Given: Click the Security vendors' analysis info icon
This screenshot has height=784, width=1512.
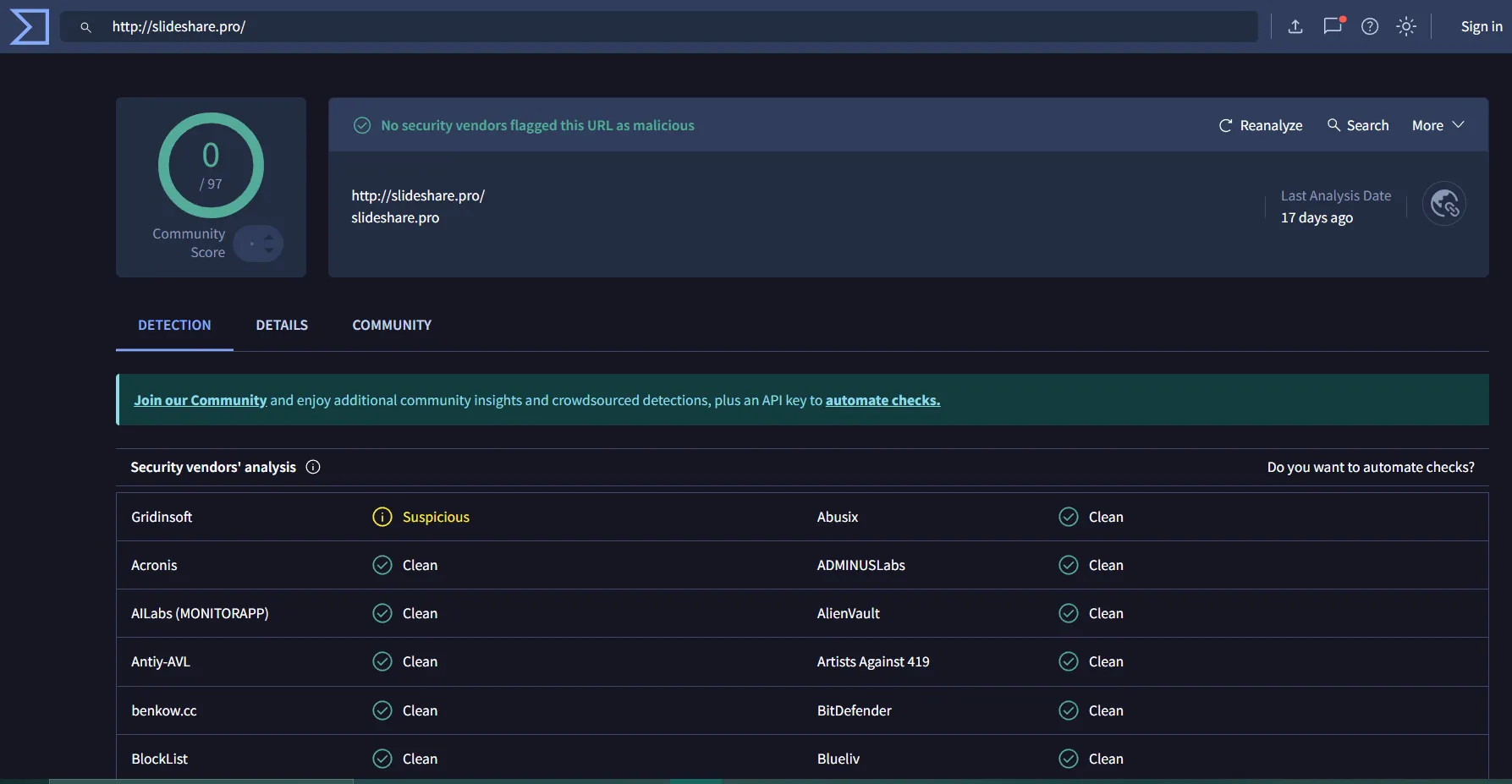Looking at the screenshot, I should pyautogui.click(x=313, y=467).
